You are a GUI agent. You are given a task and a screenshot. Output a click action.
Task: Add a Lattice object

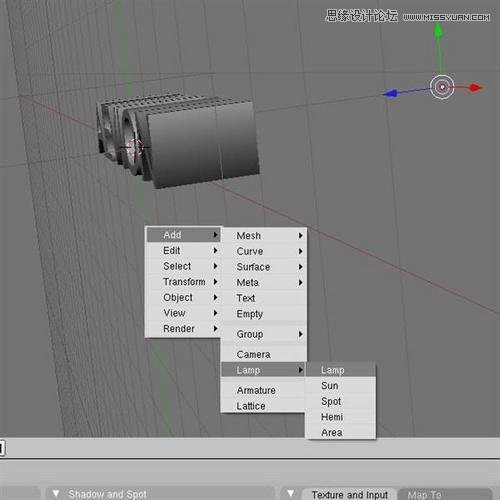(x=263, y=406)
